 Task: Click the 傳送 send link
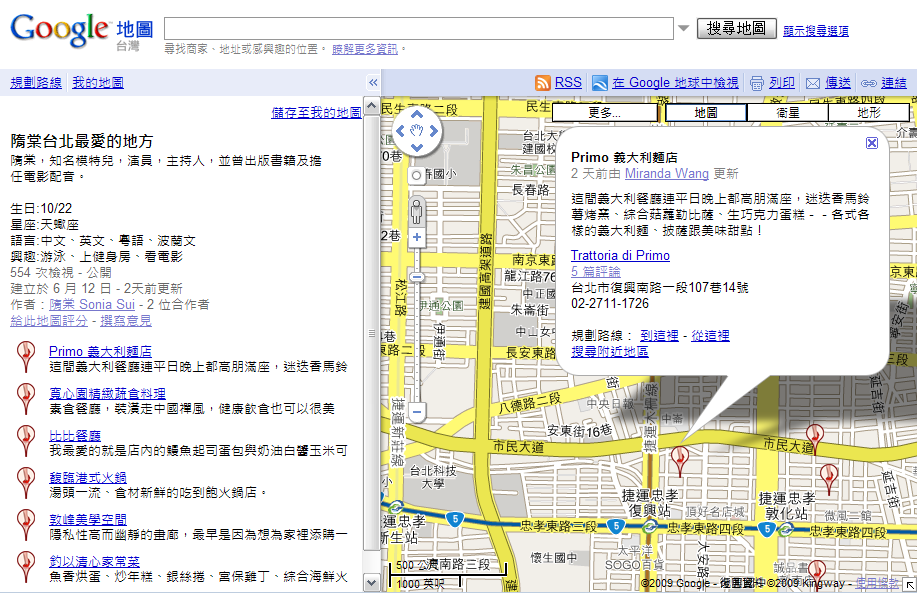coord(837,82)
